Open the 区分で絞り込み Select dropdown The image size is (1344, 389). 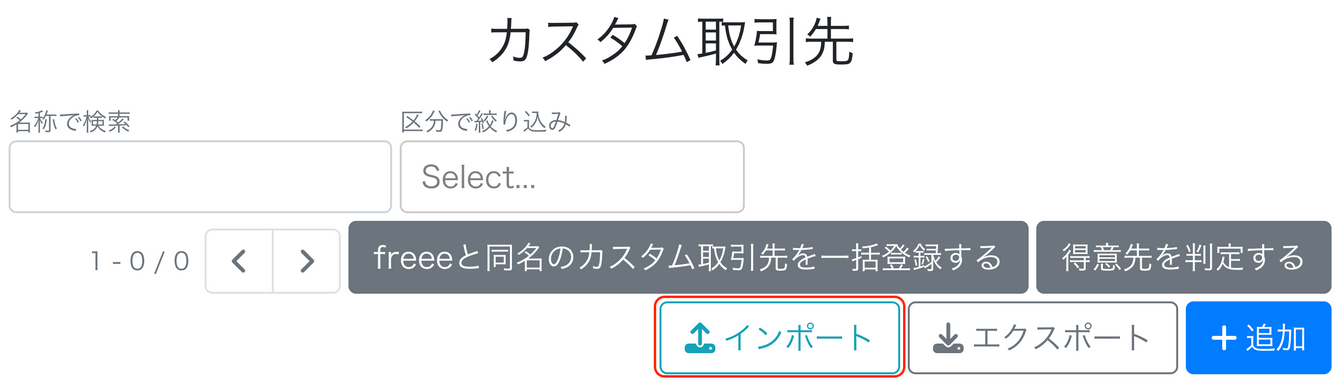click(572, 177)
